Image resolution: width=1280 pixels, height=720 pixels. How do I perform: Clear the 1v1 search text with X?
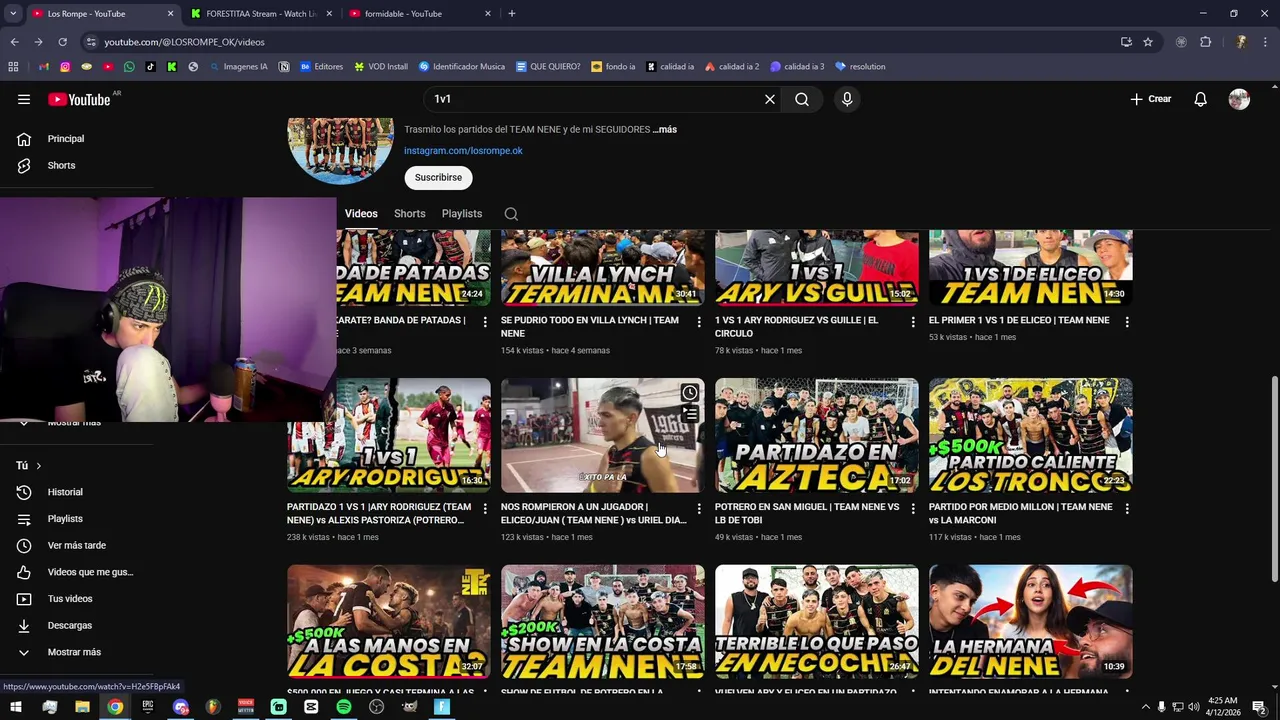tap(770, 99)
